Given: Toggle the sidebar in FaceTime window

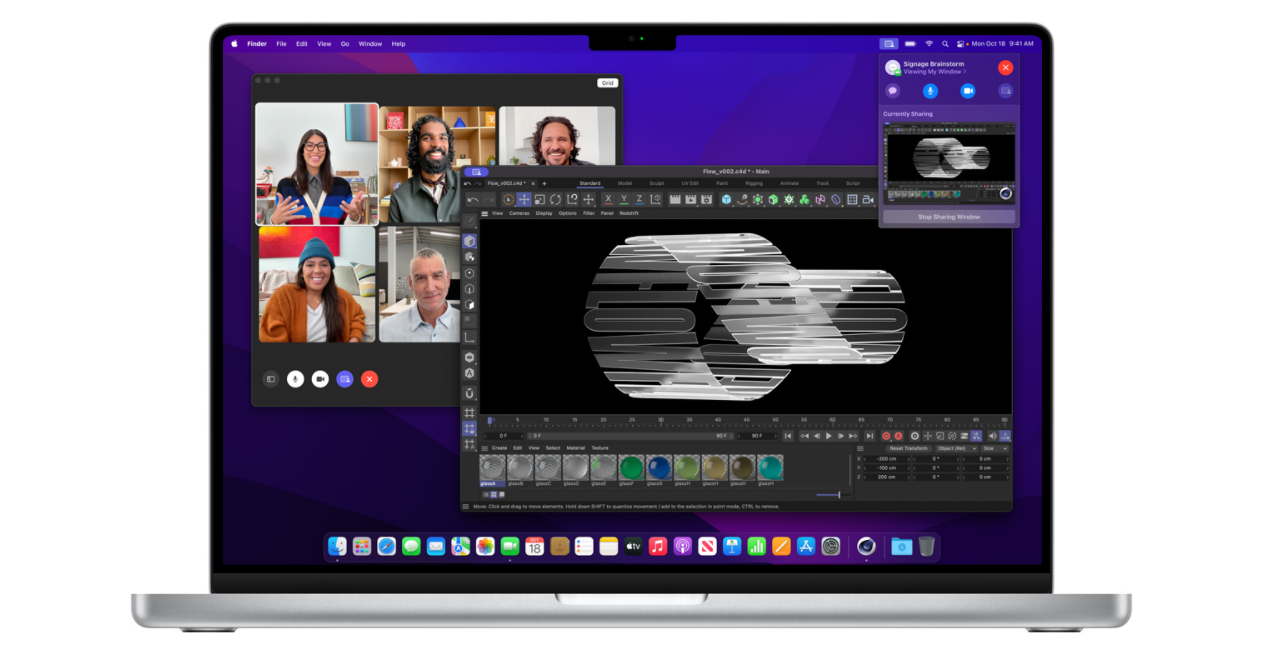Looking at the screenshot, I should pyautogui.click(x=270, y=379).
